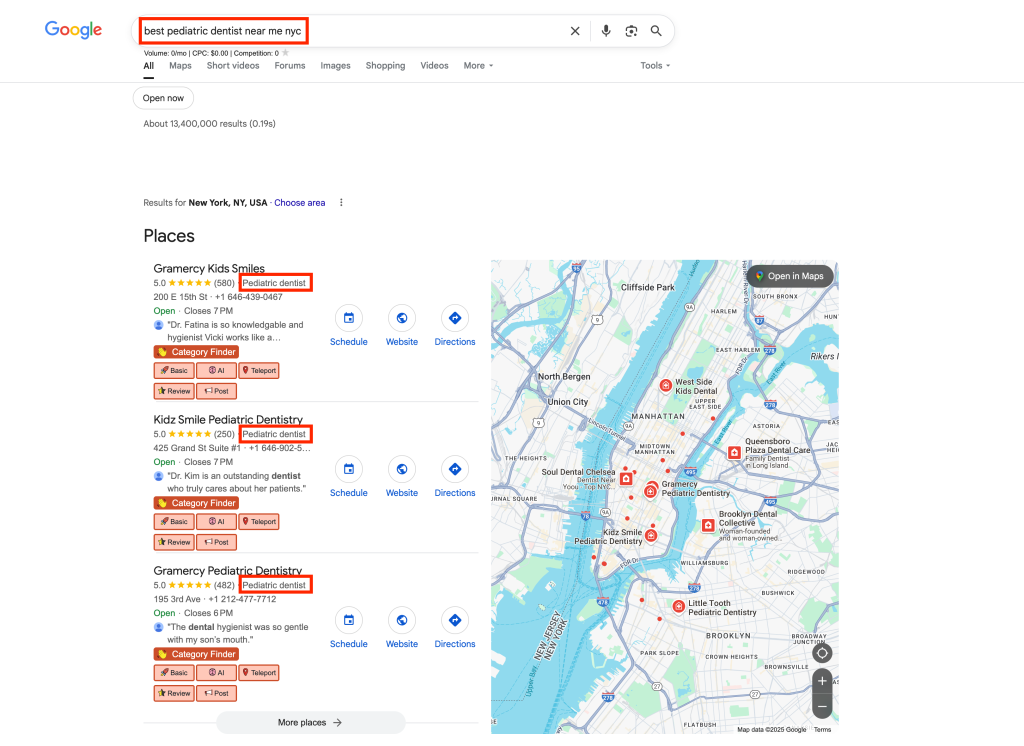Select Kidz Smile Pediatric Dentistry map pin
Image resolution: width=1024 pixels, height=746 pixels.
click(x=650, y=536)
